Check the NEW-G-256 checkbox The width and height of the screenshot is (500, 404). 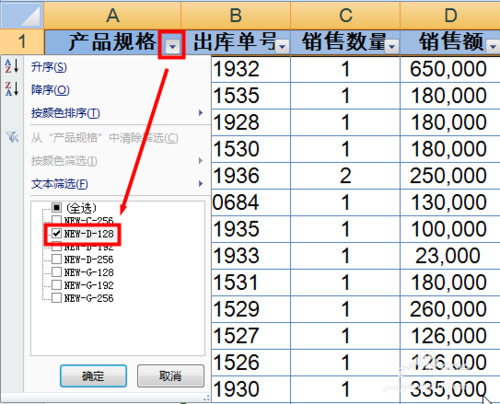point(57,298)
